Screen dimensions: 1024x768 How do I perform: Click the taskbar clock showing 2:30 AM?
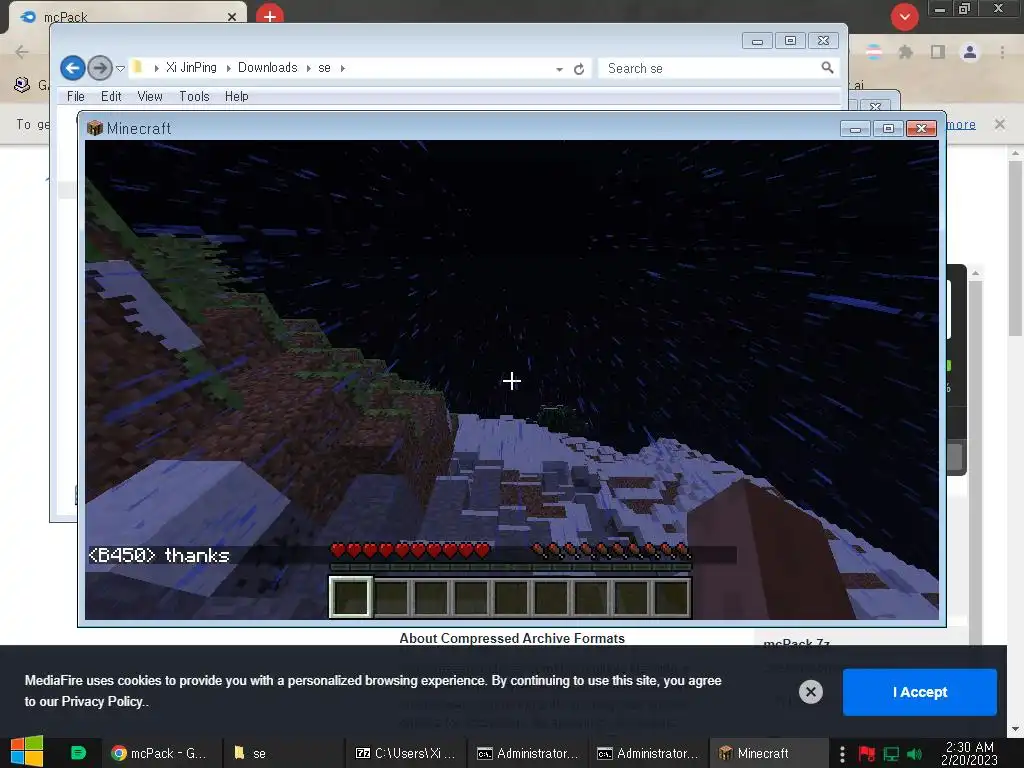pos(970,753)
